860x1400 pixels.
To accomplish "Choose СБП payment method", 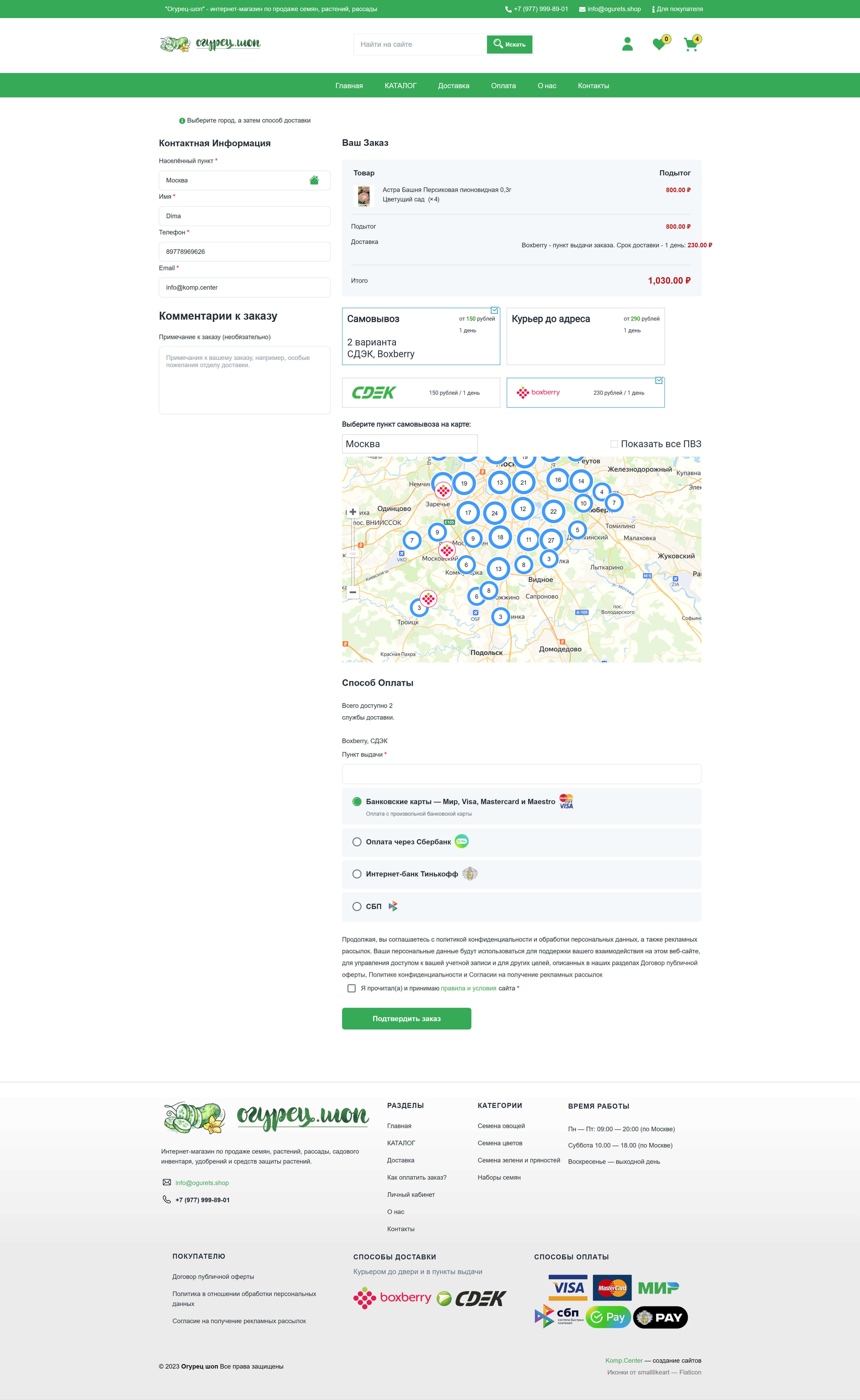I will click(357, 907).
